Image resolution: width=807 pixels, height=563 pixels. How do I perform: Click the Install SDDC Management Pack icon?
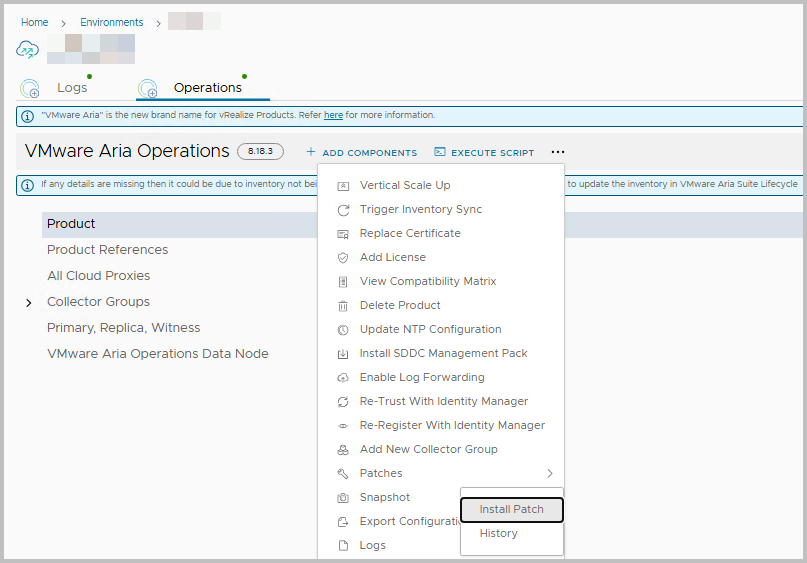343,354
